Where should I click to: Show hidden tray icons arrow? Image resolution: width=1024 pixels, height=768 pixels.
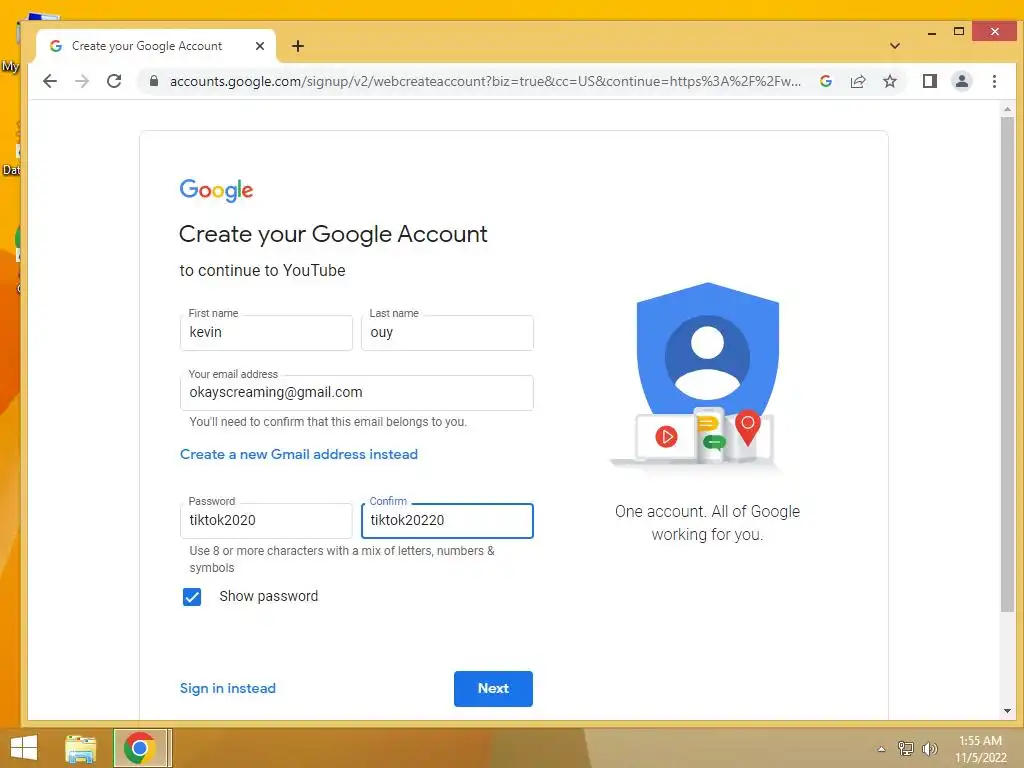tap(881, 749)
